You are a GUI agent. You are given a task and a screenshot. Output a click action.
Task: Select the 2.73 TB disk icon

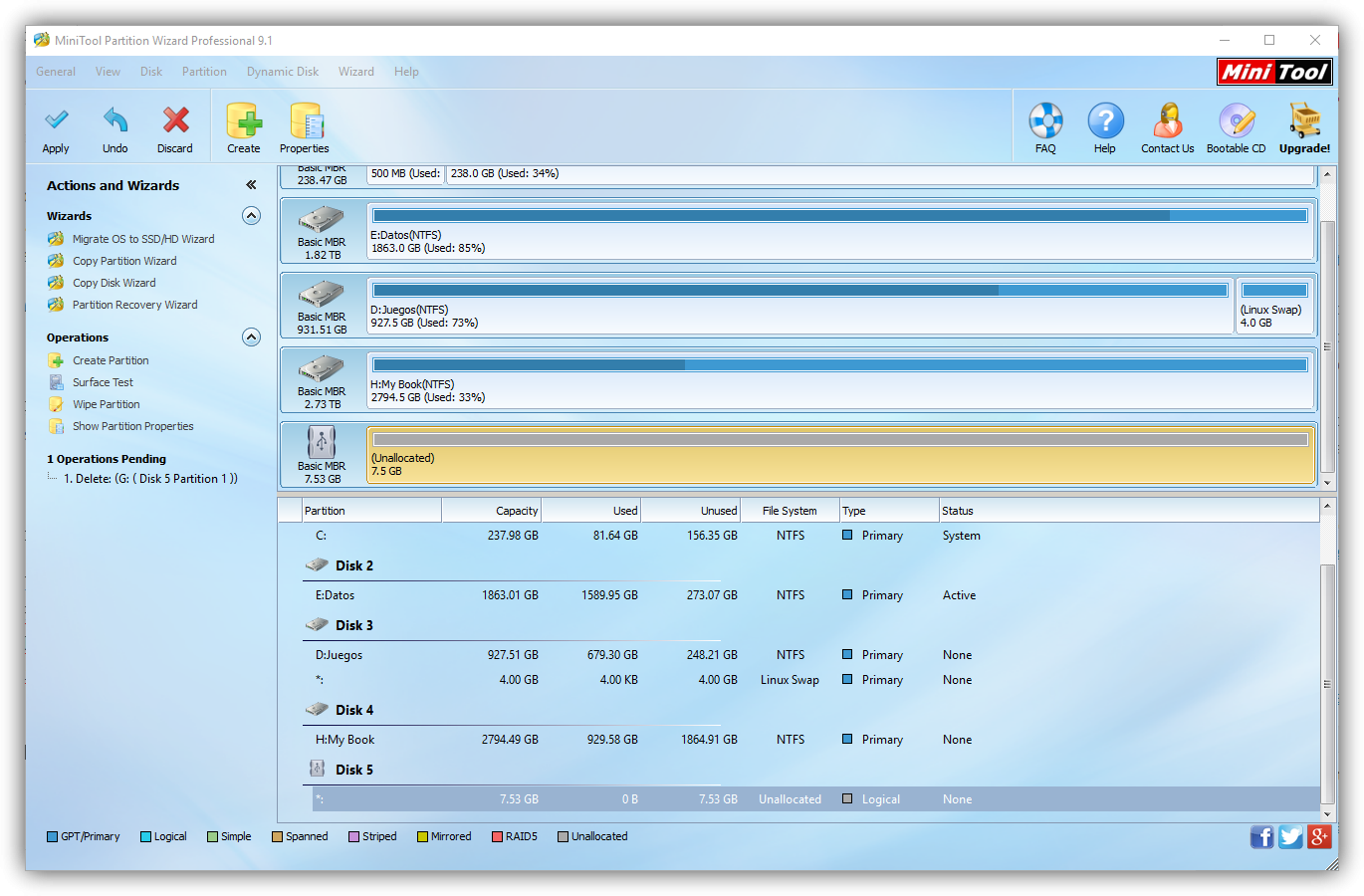click(x=322, y=368)
